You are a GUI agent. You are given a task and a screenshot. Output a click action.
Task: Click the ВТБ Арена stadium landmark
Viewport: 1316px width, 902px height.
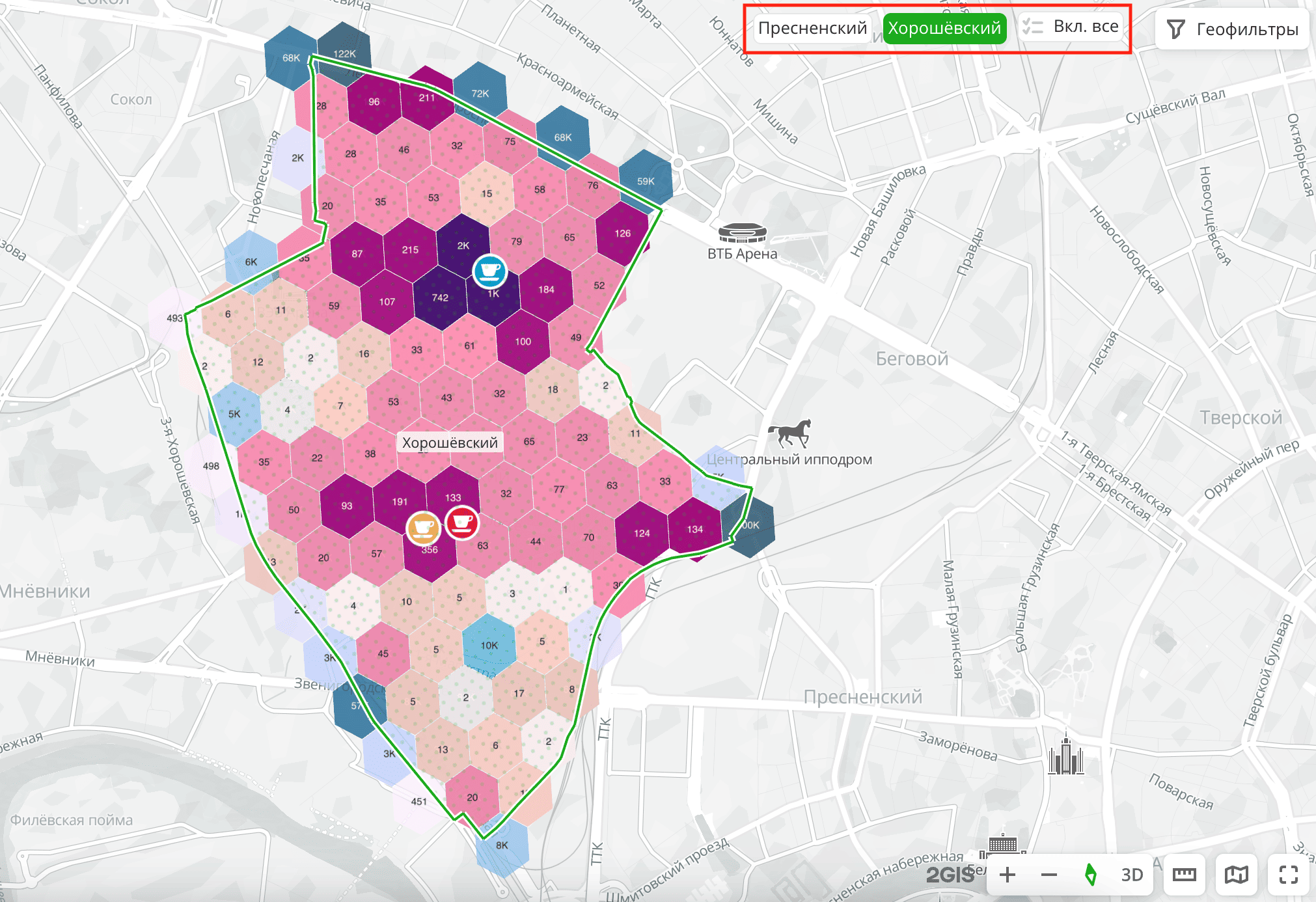coord(742,233)
